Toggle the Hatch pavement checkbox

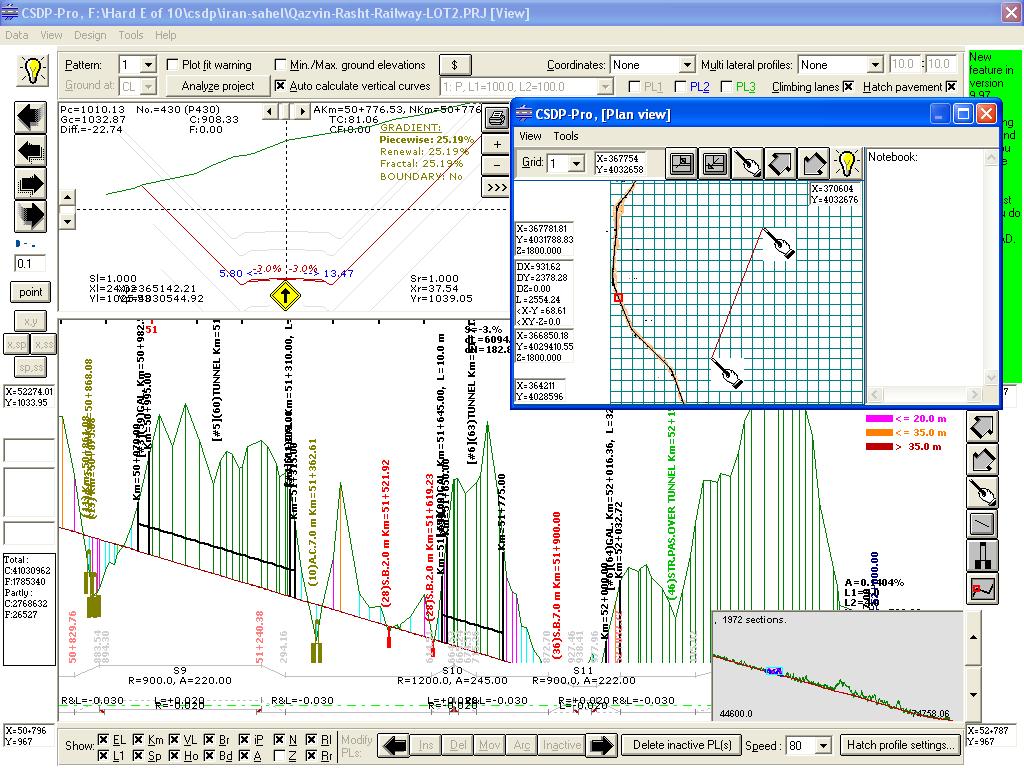coord(952,86)
